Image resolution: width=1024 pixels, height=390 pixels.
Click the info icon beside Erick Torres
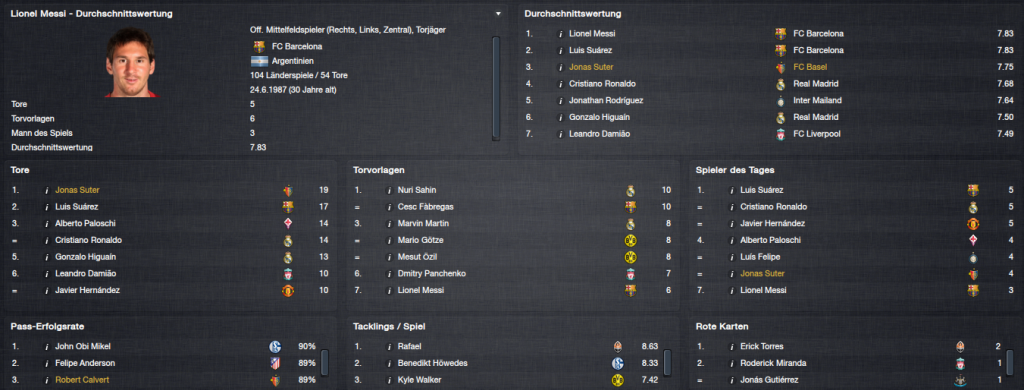731,346
